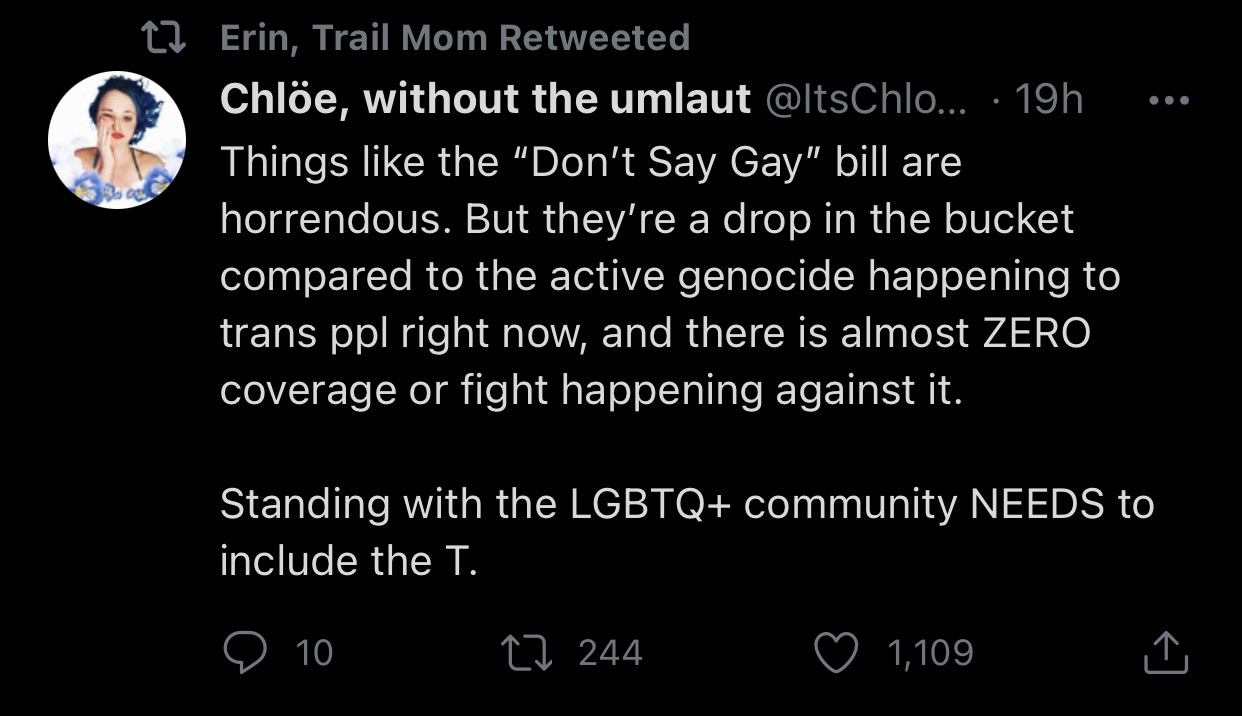Click the small retweeted indicator icon above the tweet
1242x716 pixels.
click(162, 39)
